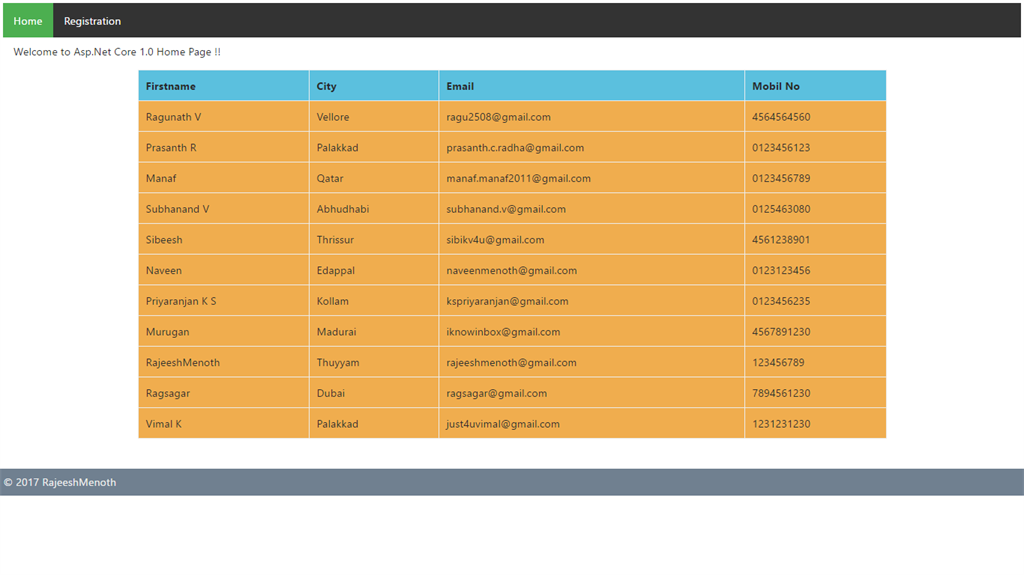The image size is (1024, 575).
Task: Click the city Kollam
Action: coord(333,301)
